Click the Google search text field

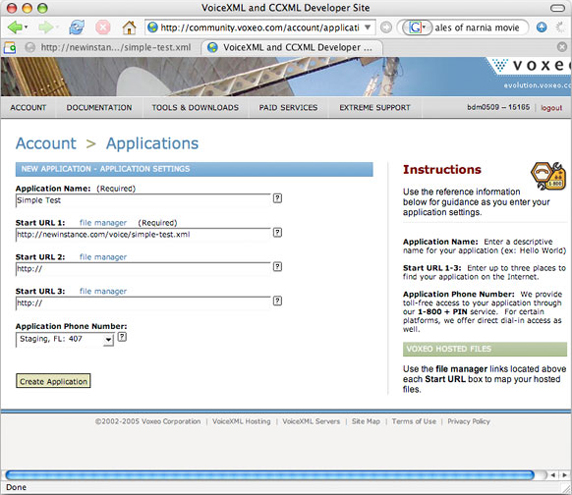(479, 28)
